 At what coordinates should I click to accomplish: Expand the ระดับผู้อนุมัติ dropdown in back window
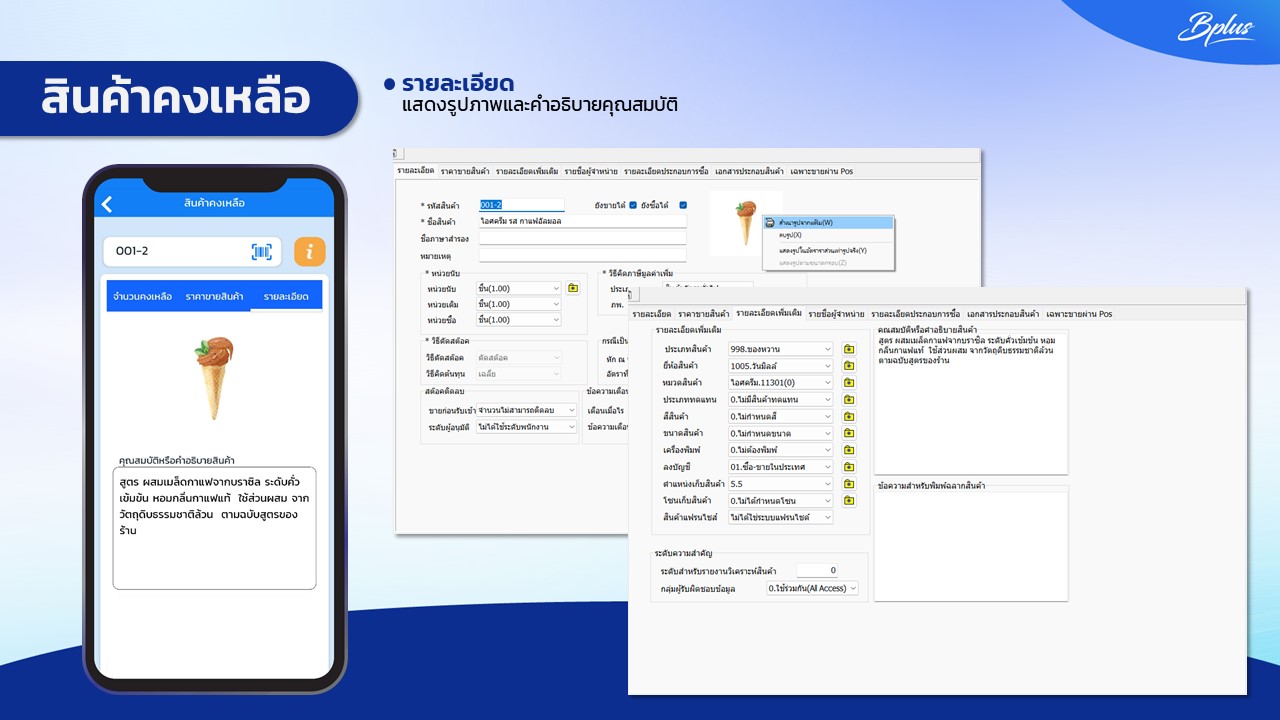[x=527, y=427]
